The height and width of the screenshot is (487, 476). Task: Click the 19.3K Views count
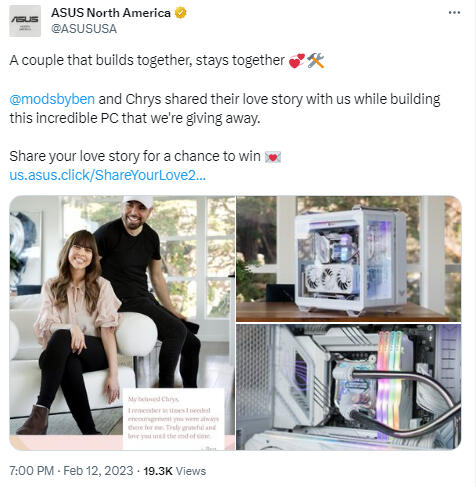(175, 471)
